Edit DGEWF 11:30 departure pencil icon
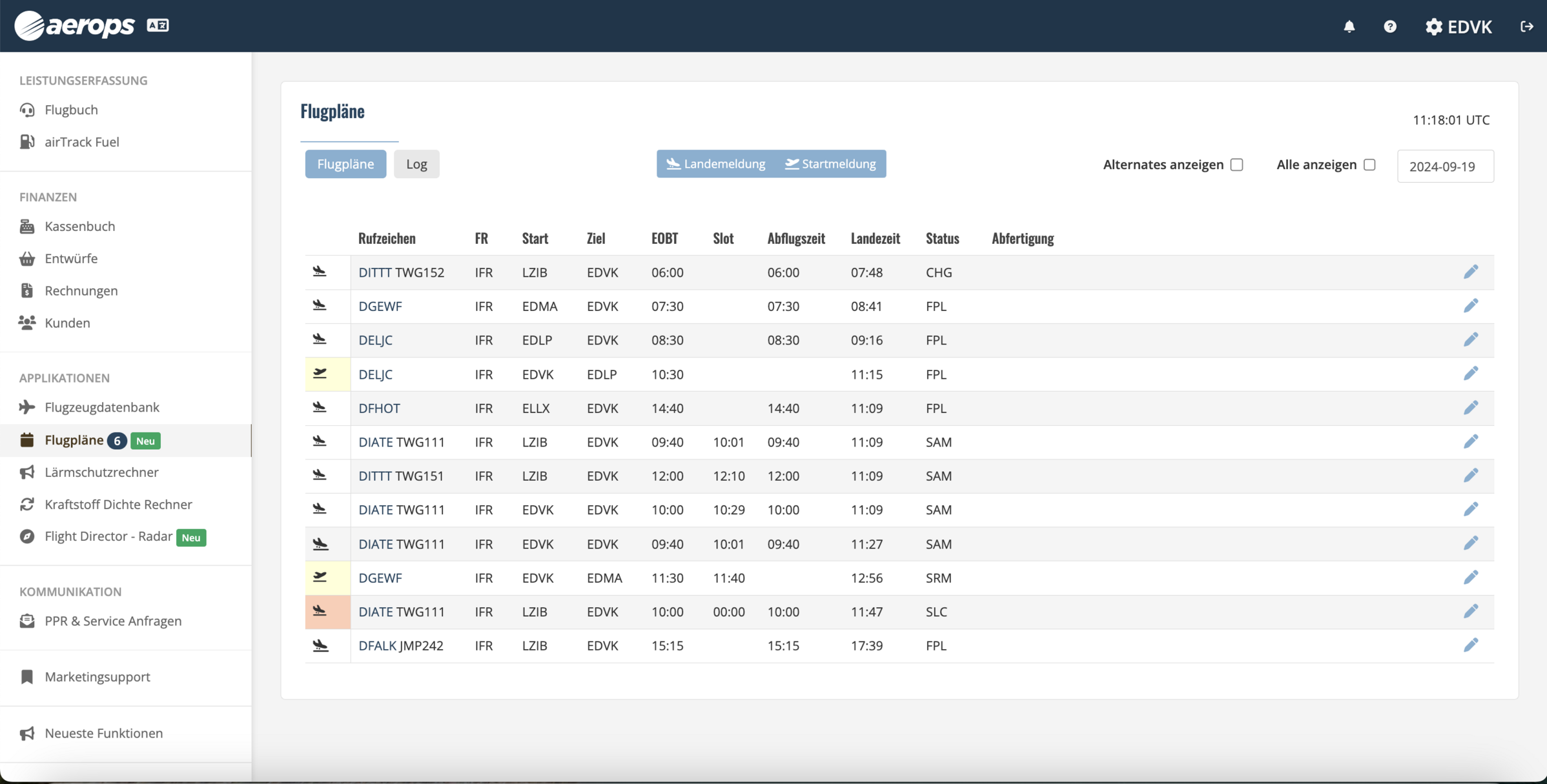 pos(1470,578)
